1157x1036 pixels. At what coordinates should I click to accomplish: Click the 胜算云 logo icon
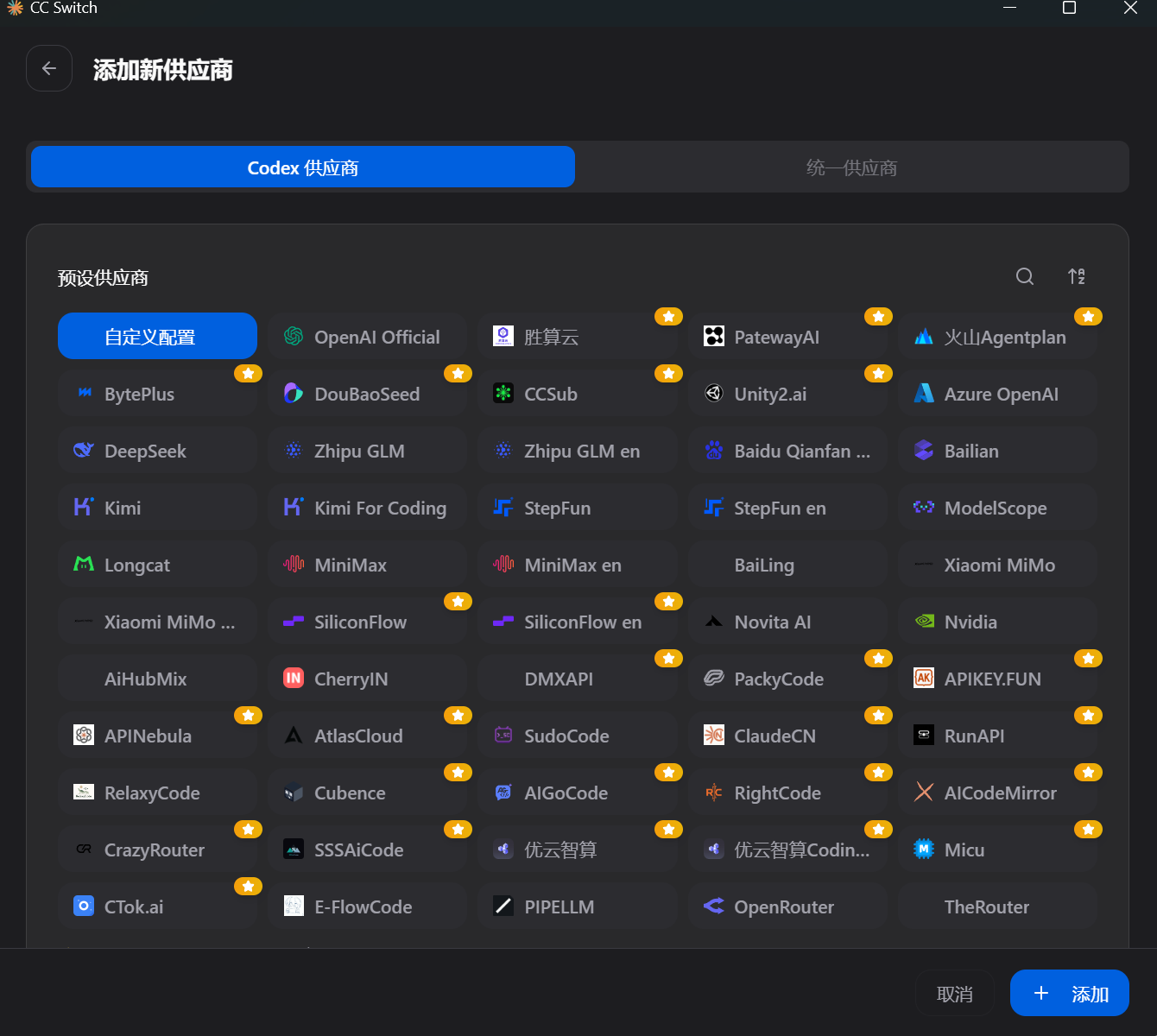503,336
